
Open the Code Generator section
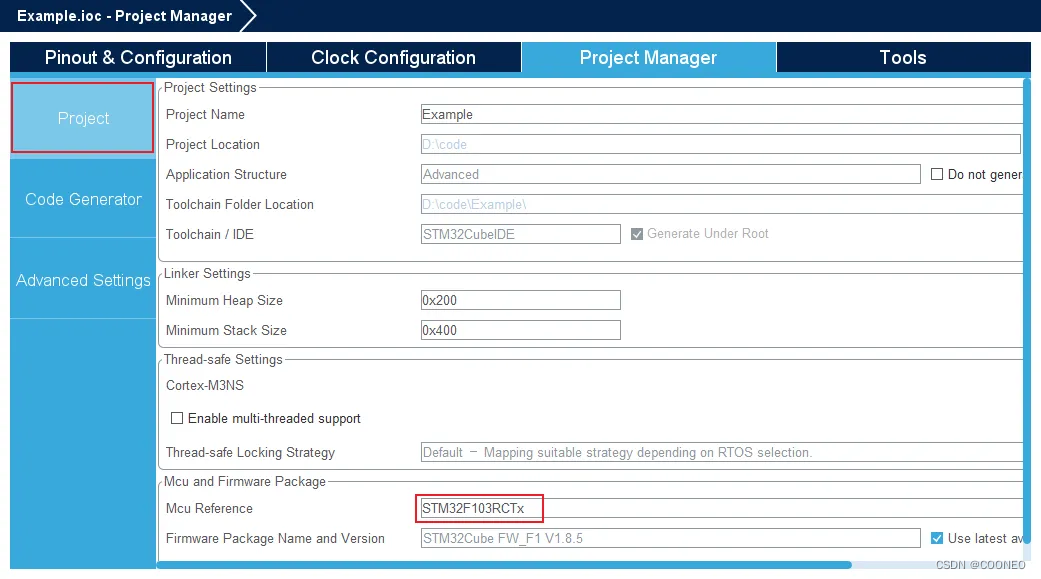pos(83,199)
